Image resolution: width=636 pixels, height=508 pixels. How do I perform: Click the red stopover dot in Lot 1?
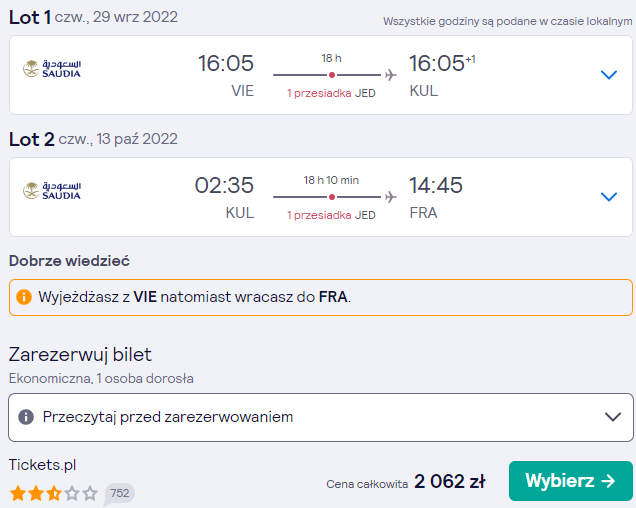(x=332, y=75)
